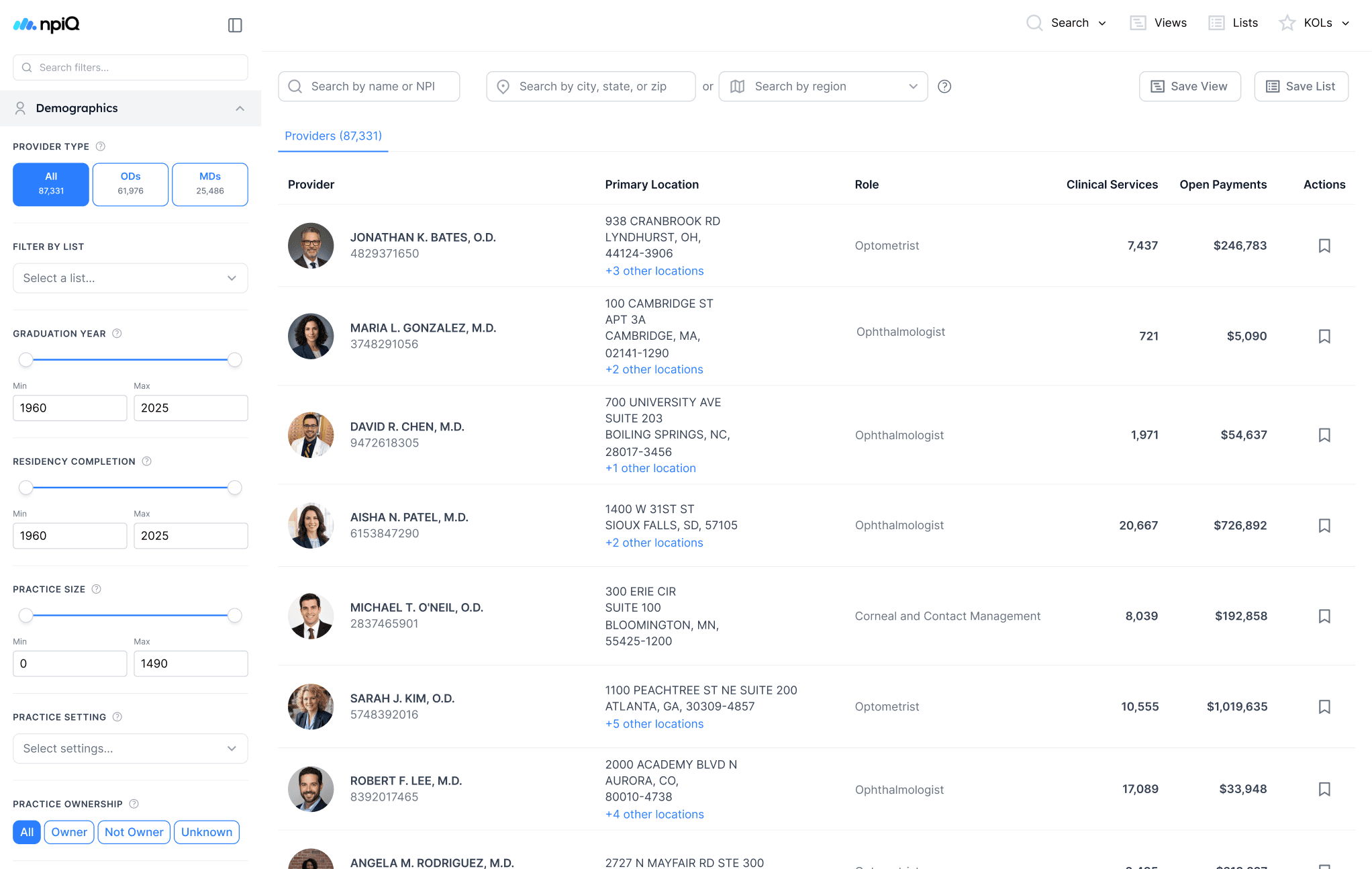Click magnifier icon in name search
Viewport: 1372px width, 869px height.
295,87
